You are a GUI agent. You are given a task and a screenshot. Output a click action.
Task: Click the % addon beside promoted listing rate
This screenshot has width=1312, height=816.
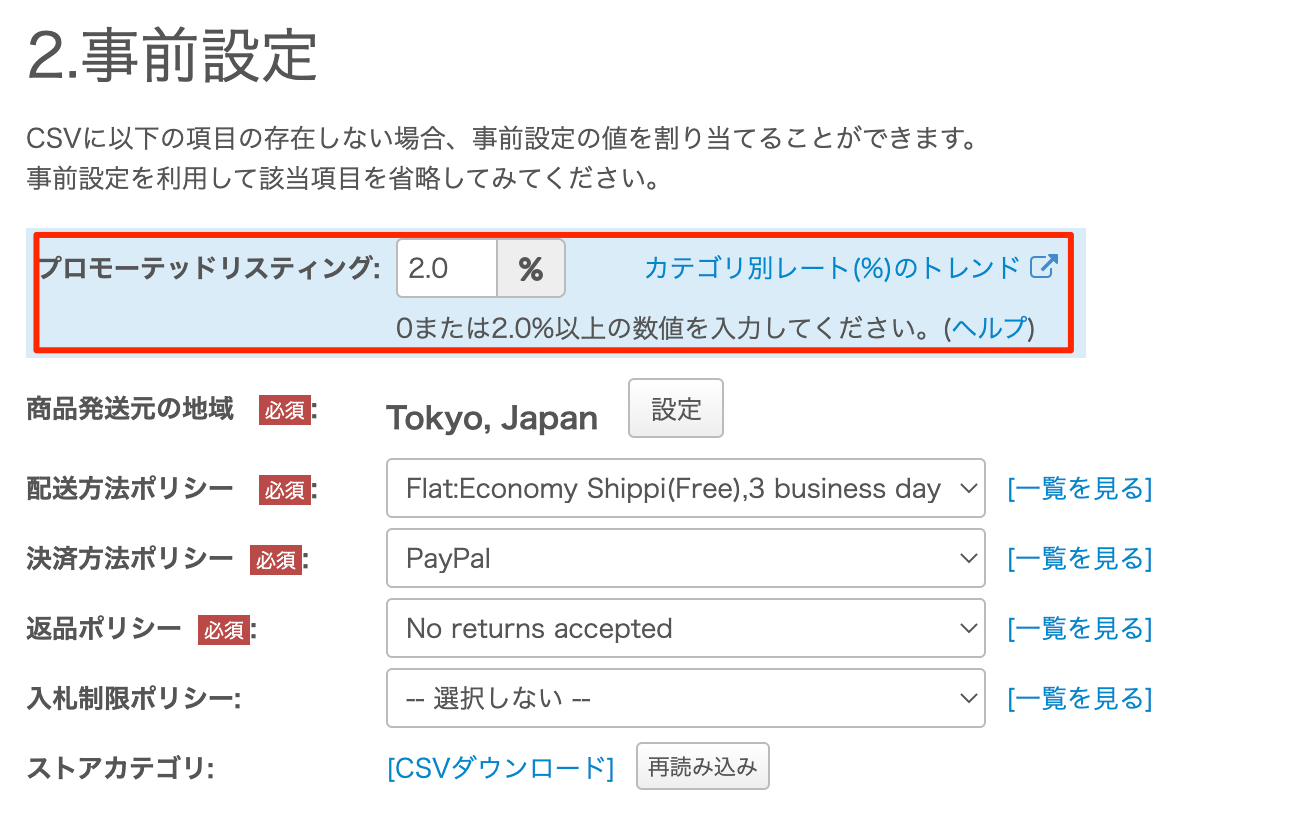pyautogui.click(x=530, y=268)
